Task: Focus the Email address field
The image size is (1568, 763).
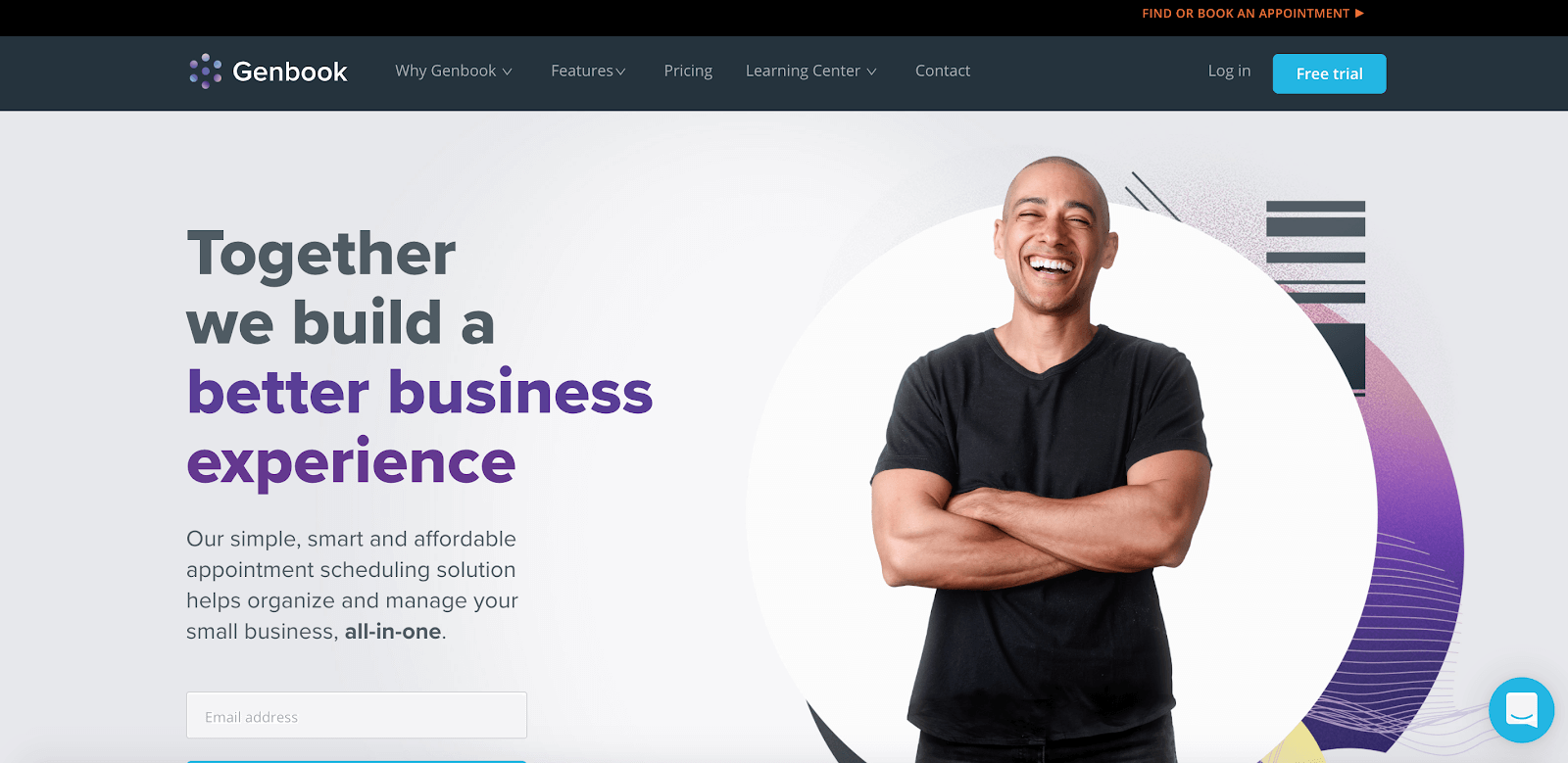Action: [x=357, y=715]
